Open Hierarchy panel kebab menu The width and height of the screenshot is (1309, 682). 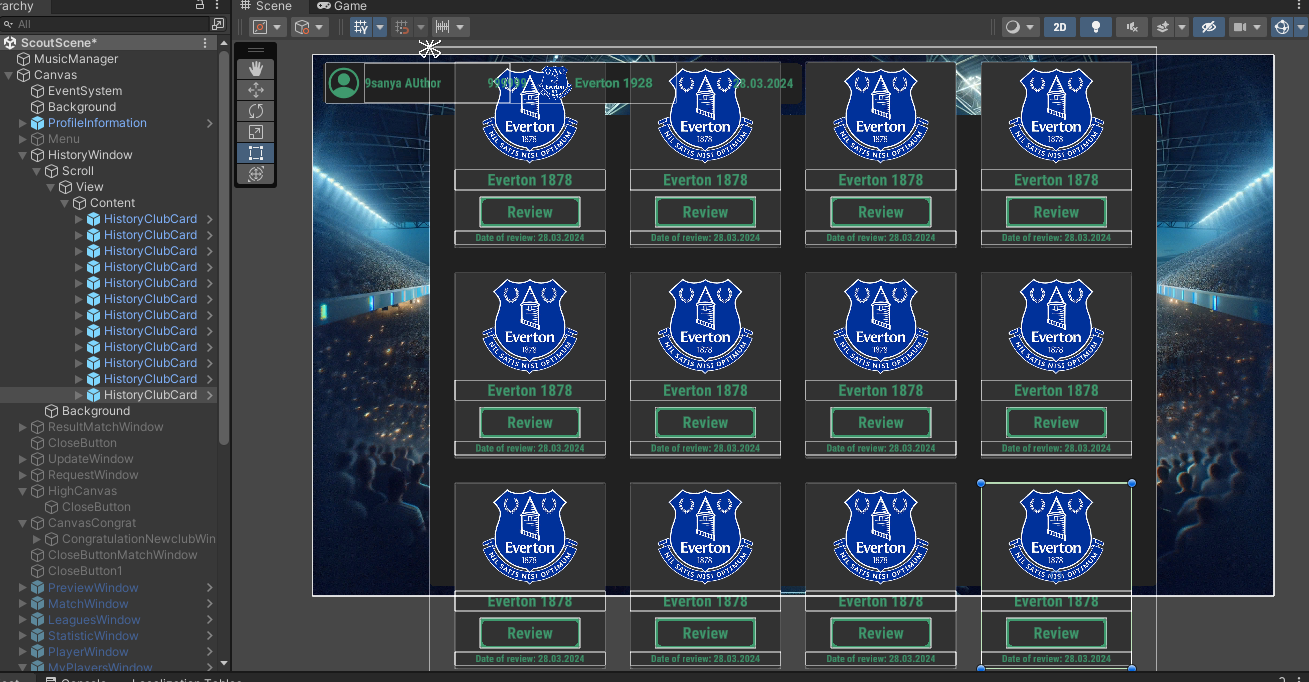coord(218,6)
